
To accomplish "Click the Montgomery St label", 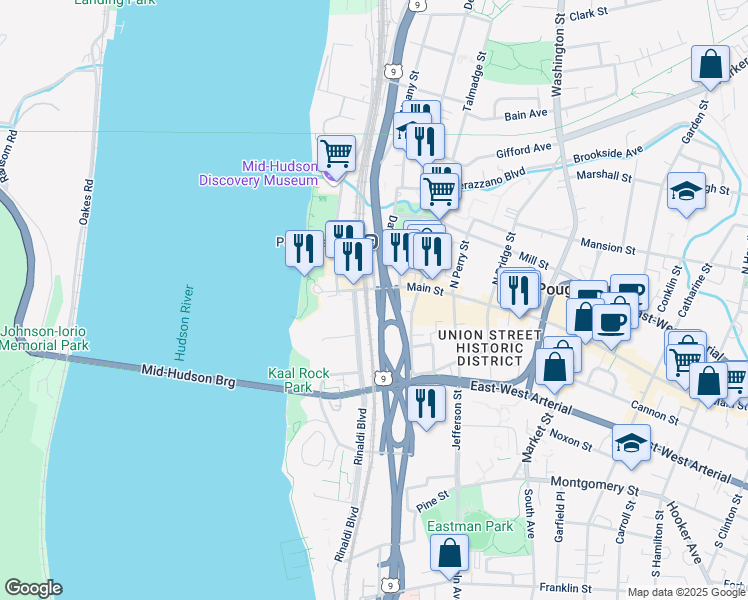I will (594, 485).
